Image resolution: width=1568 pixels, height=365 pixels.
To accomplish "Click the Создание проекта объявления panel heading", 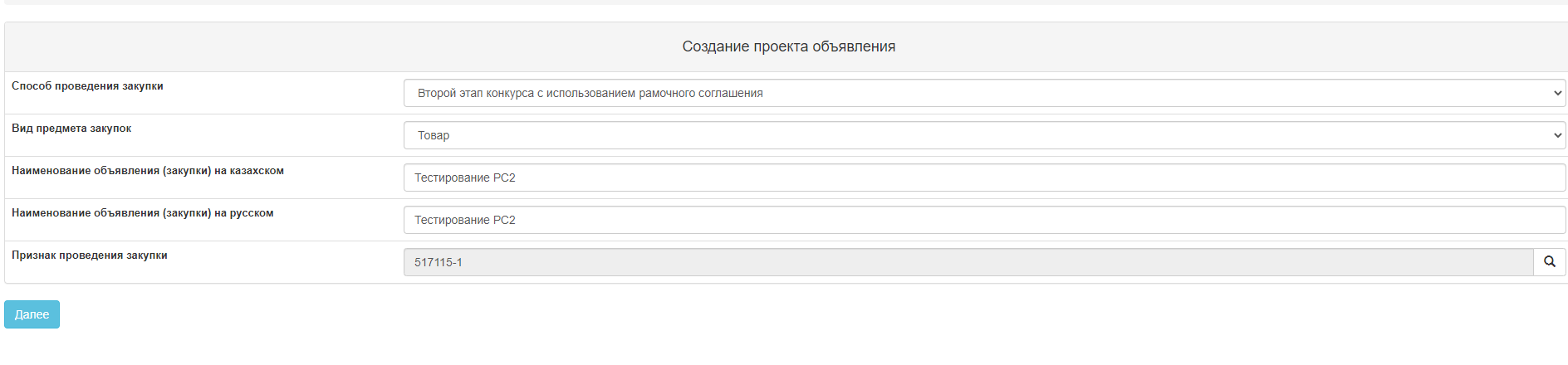I will [x=788, y=46].
